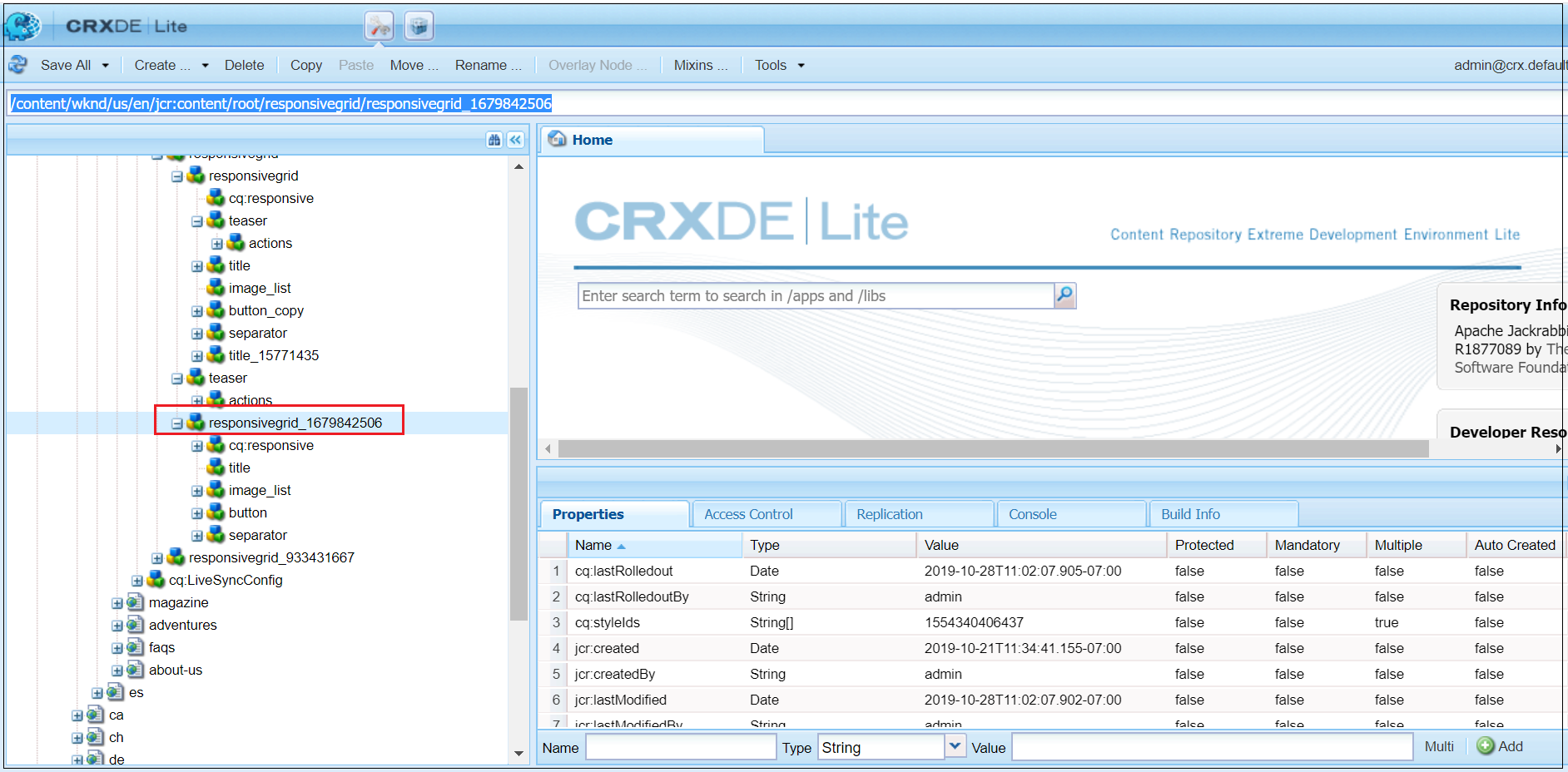The image size is (1568, 772).
Task: Select the Home tab
Action: pos(652,140)
